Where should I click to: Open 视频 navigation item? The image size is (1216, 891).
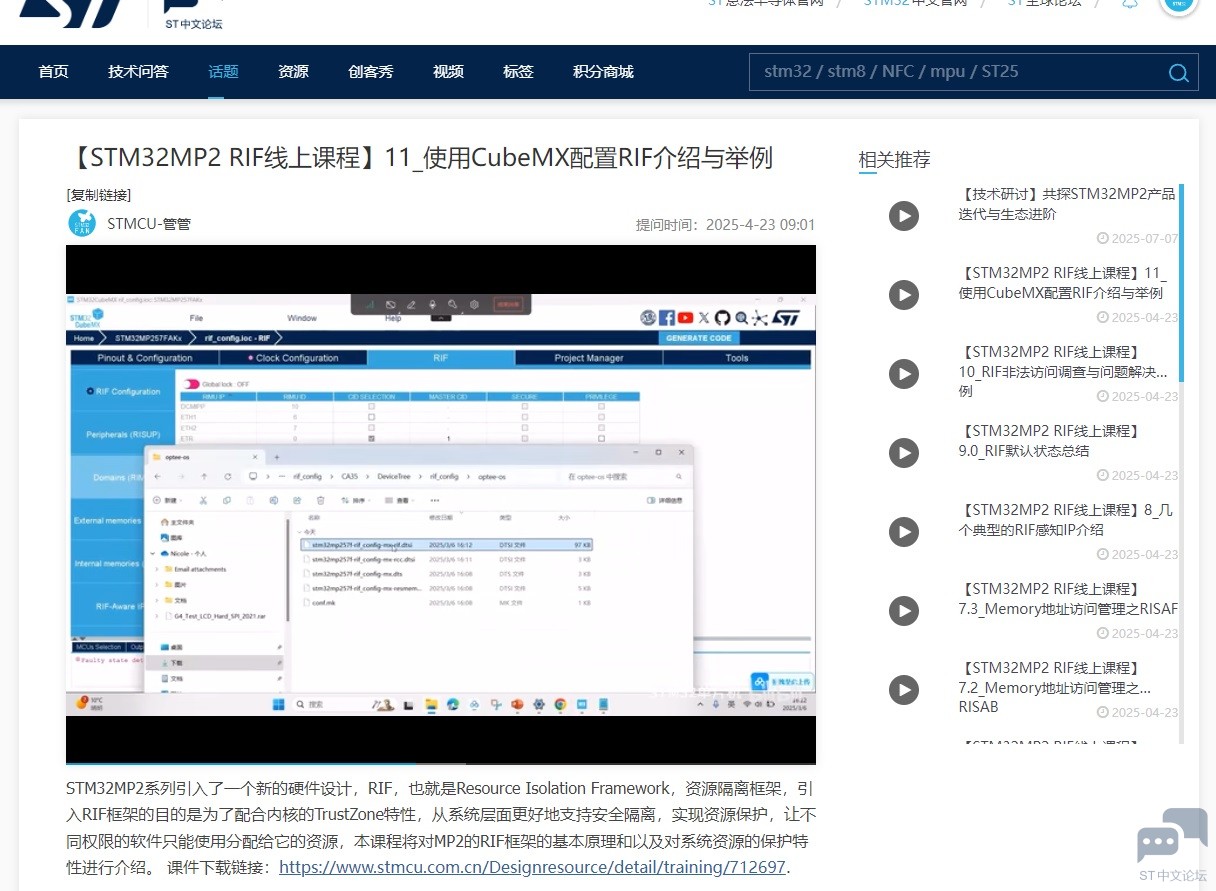(448, 72)
